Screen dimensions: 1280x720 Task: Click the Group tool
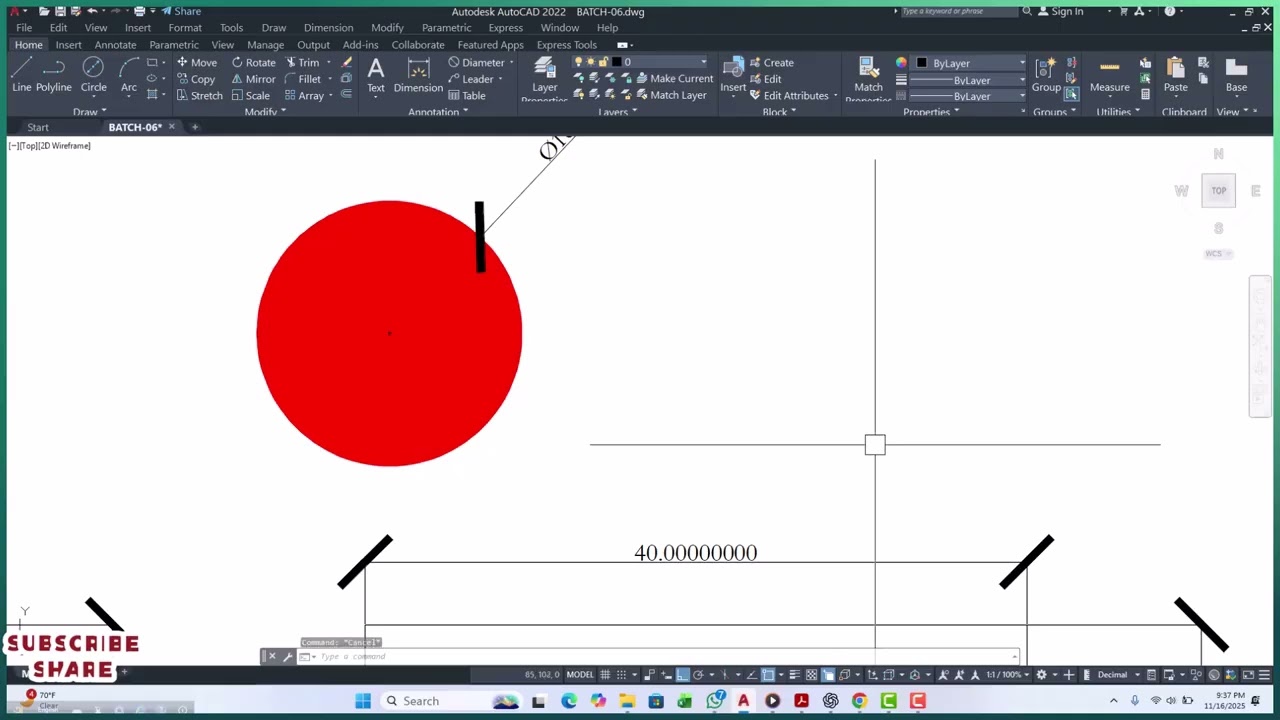[x=1046, y=75]
